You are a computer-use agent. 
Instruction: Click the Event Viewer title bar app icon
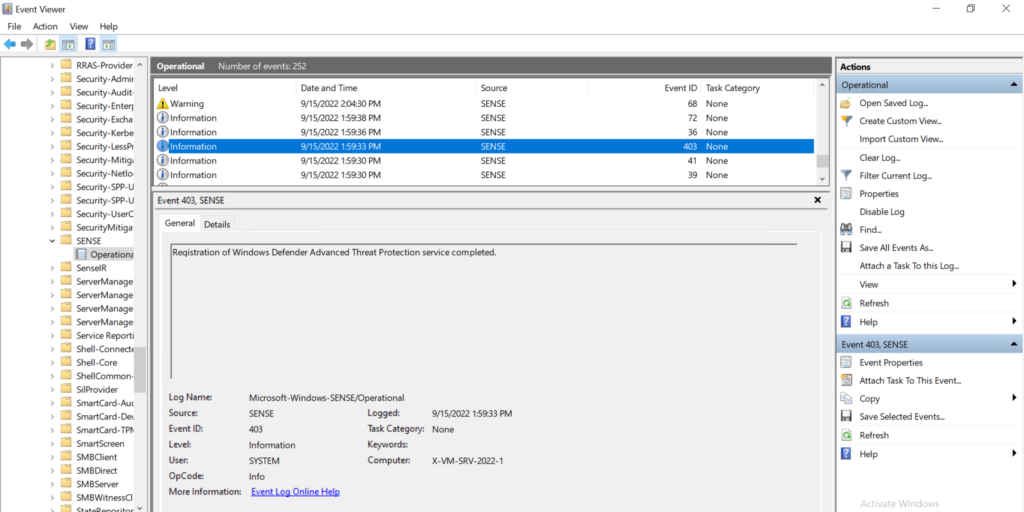[x=7, y=8]
